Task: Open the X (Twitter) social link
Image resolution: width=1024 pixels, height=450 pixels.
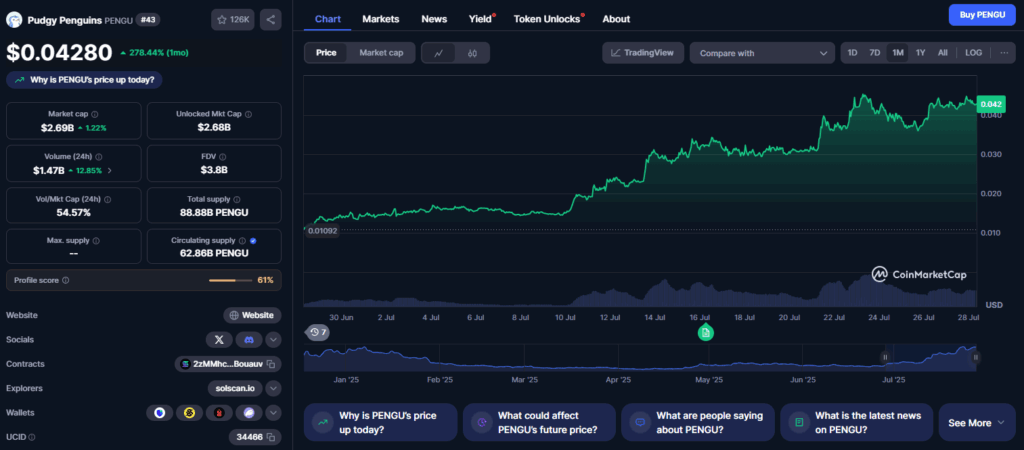Action: pyautogui.click(x=219, y=340)
